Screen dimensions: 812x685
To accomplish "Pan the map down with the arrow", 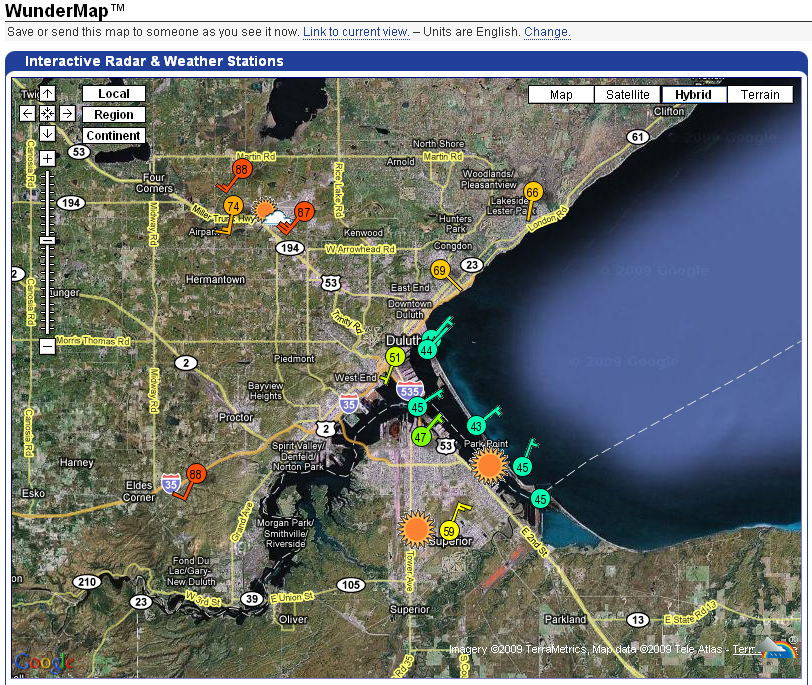I will tap(48, 133).
